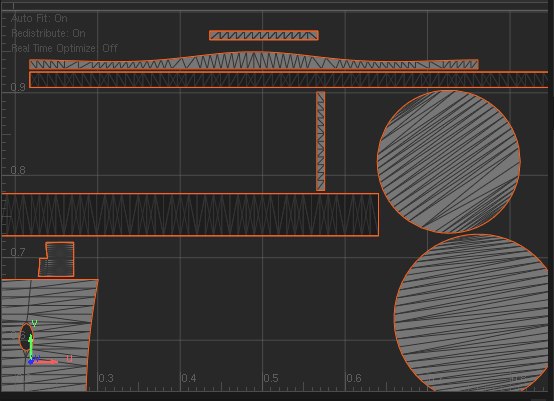Select the long island with the central bulge
The image size is (554, 401).
coord(254,61)
